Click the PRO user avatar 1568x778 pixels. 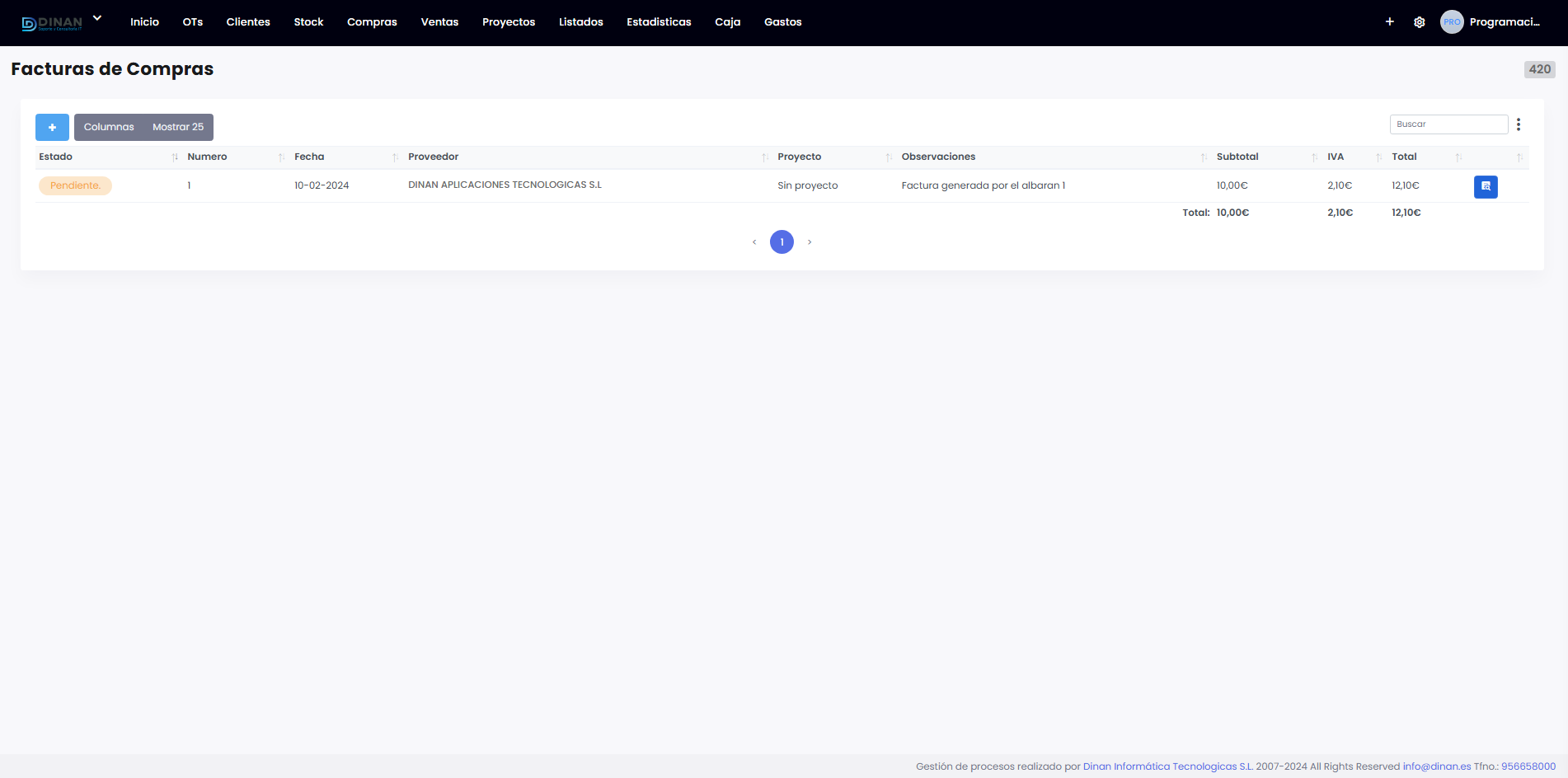[1452, 22]
